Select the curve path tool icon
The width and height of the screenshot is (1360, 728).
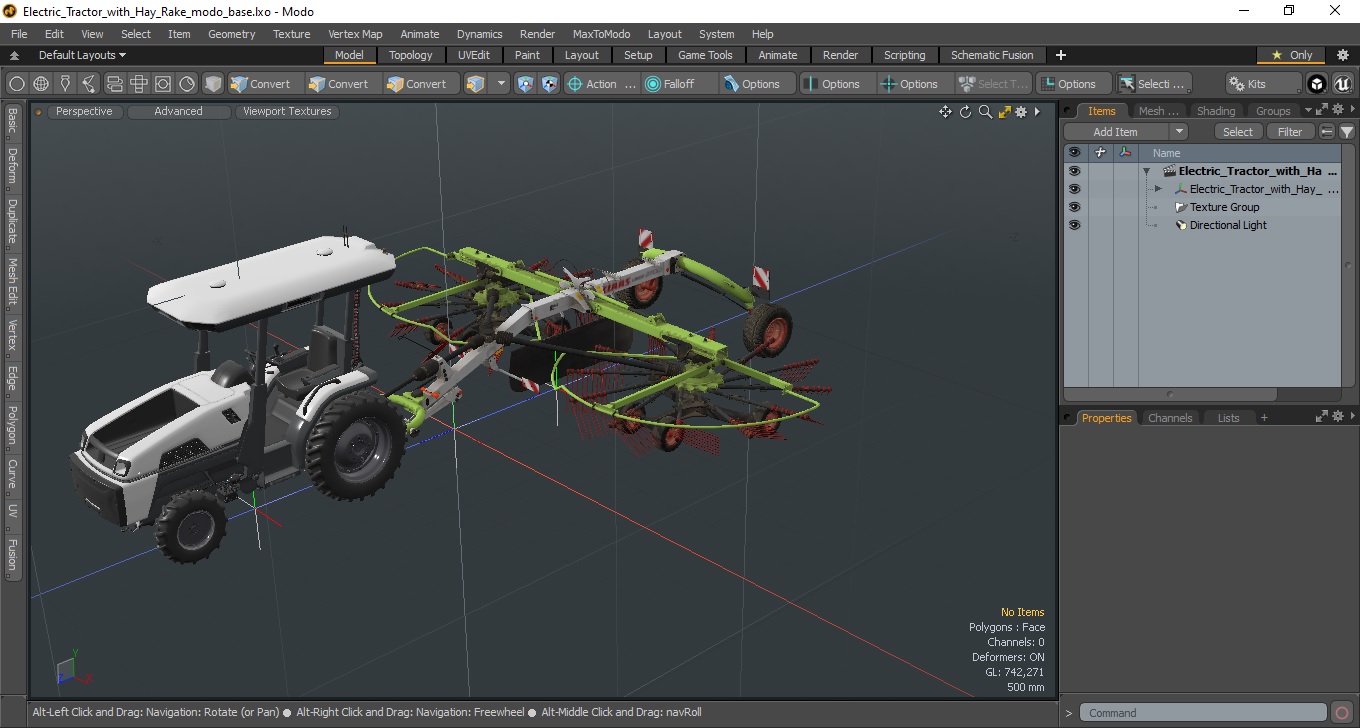[x=90, y=84]
